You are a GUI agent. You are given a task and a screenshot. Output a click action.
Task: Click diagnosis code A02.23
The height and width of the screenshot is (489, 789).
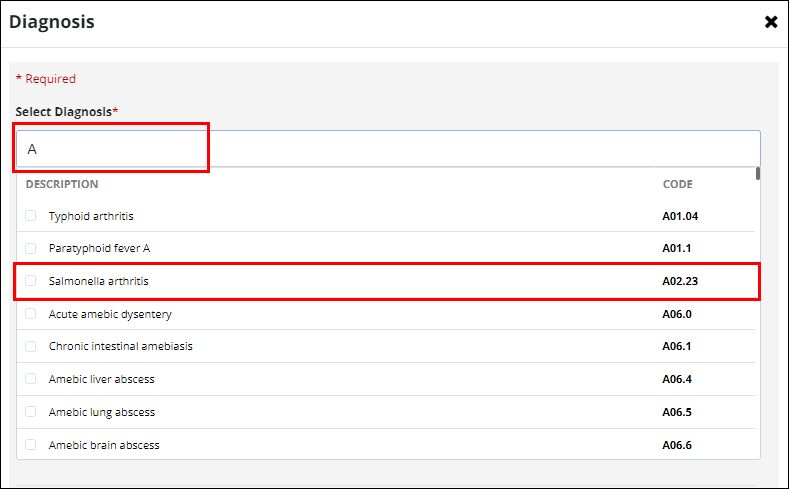pyautogui.click(x=680, y=281)
